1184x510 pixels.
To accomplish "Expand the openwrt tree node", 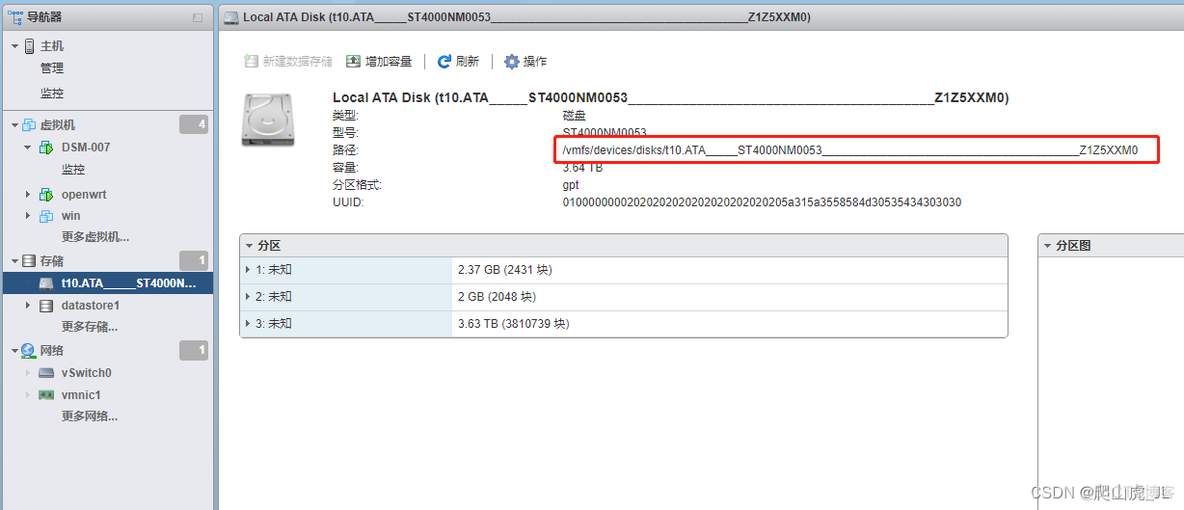I will 28,194.
